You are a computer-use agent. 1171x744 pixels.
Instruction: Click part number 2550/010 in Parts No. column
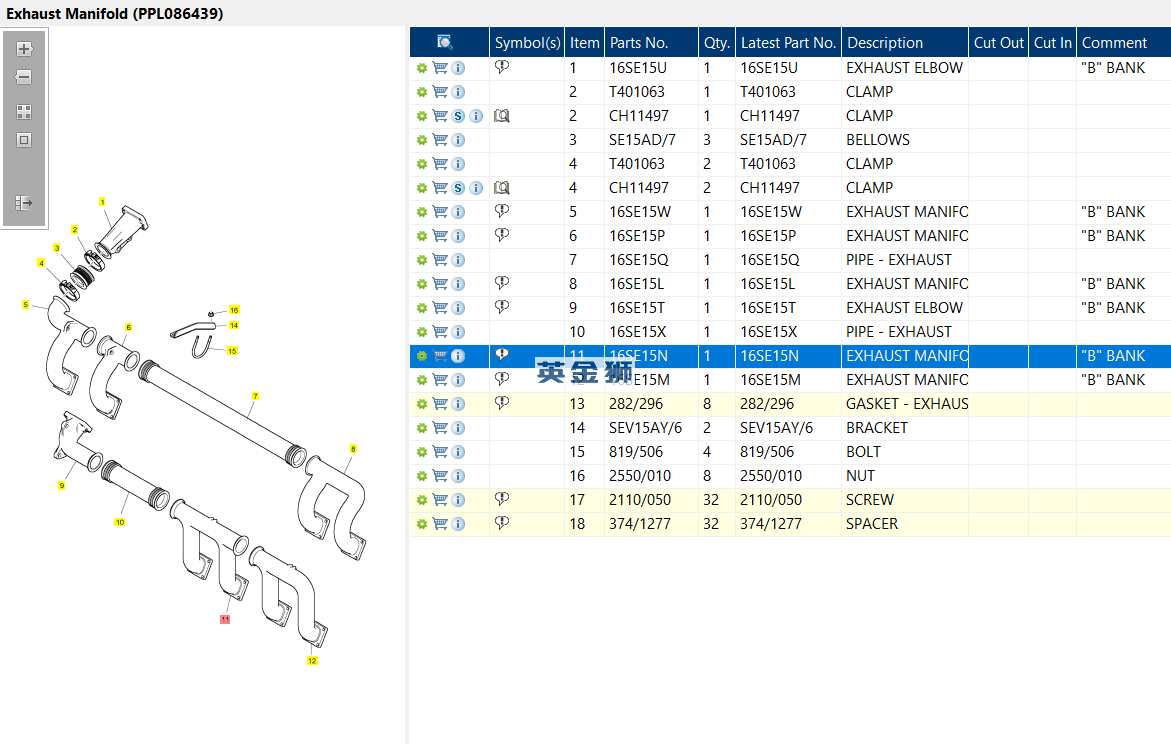pos(639,476)
